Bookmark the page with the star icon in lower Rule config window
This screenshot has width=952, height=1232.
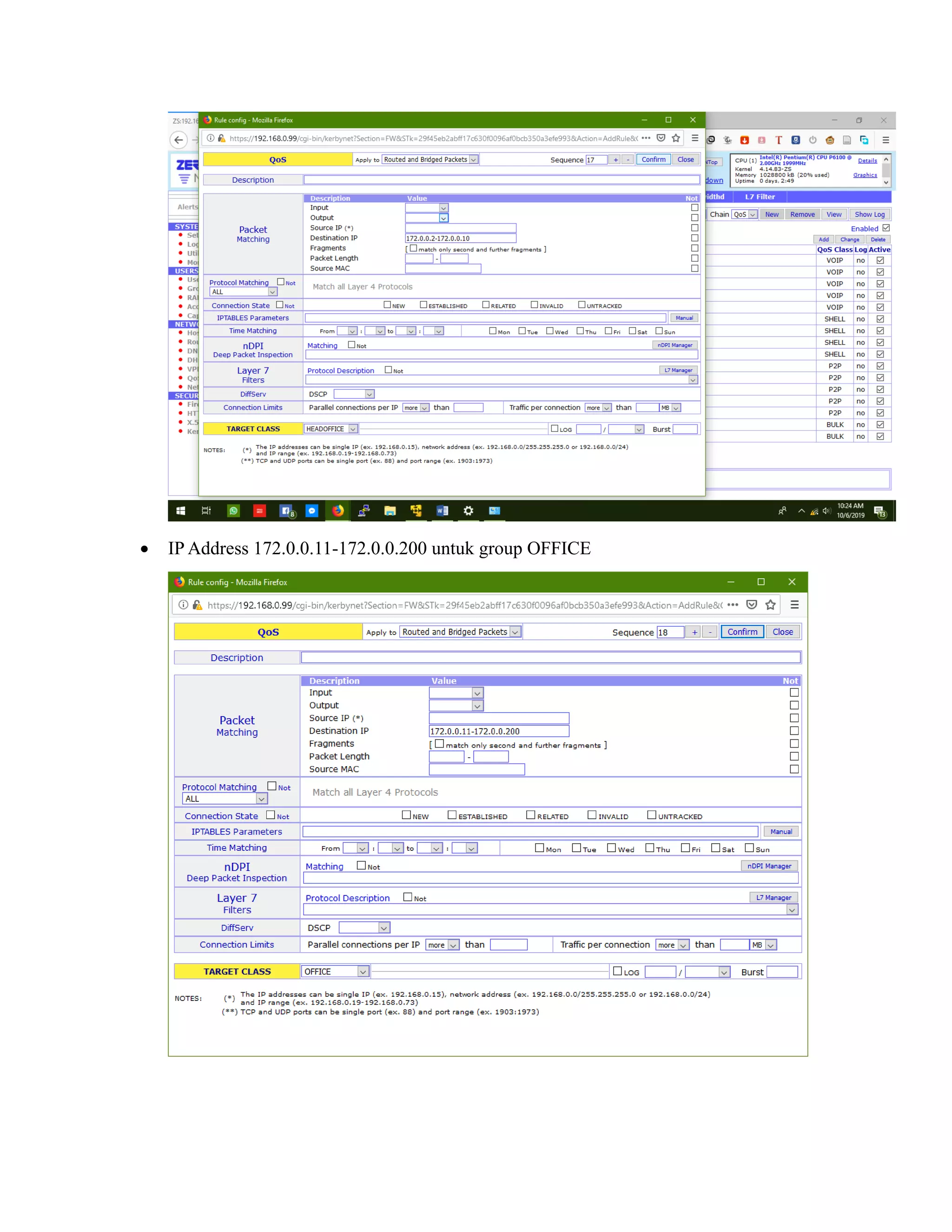[x=770, y=605]
